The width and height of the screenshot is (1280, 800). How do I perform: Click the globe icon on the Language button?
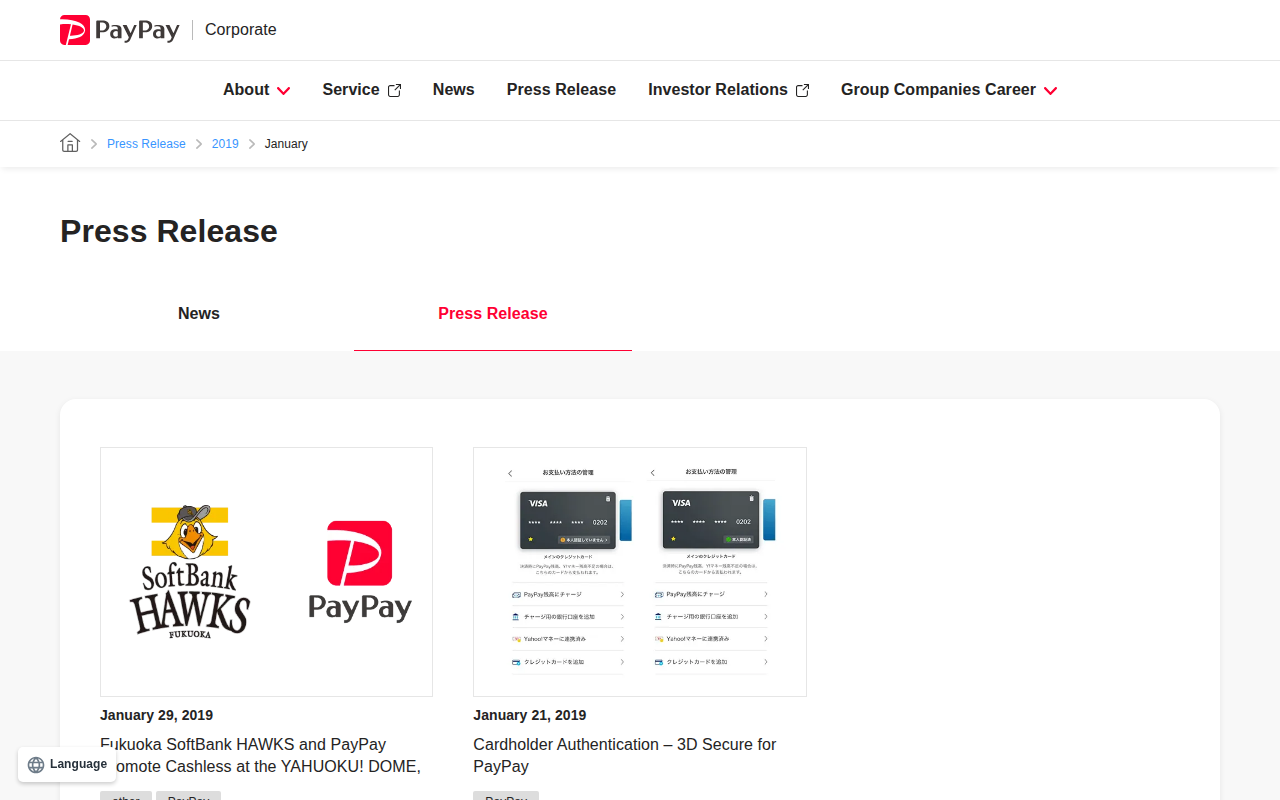(36, 765)
